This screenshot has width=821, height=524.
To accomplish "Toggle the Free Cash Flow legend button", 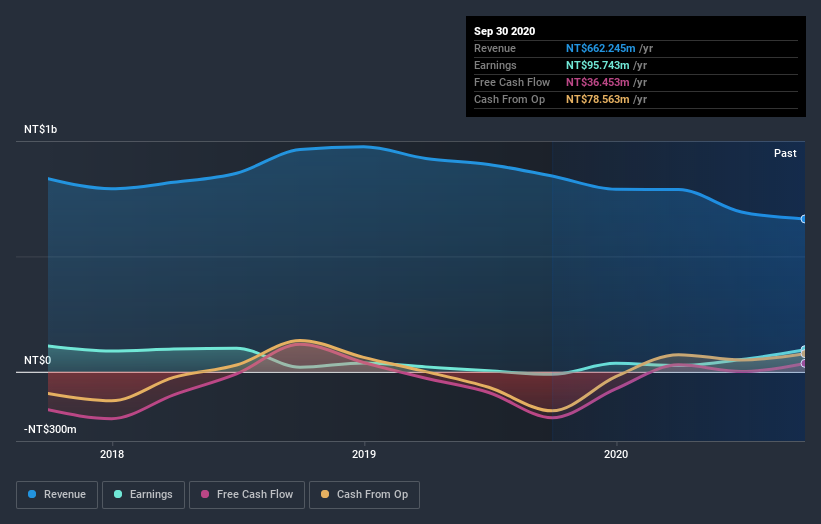I will [247, 495].
